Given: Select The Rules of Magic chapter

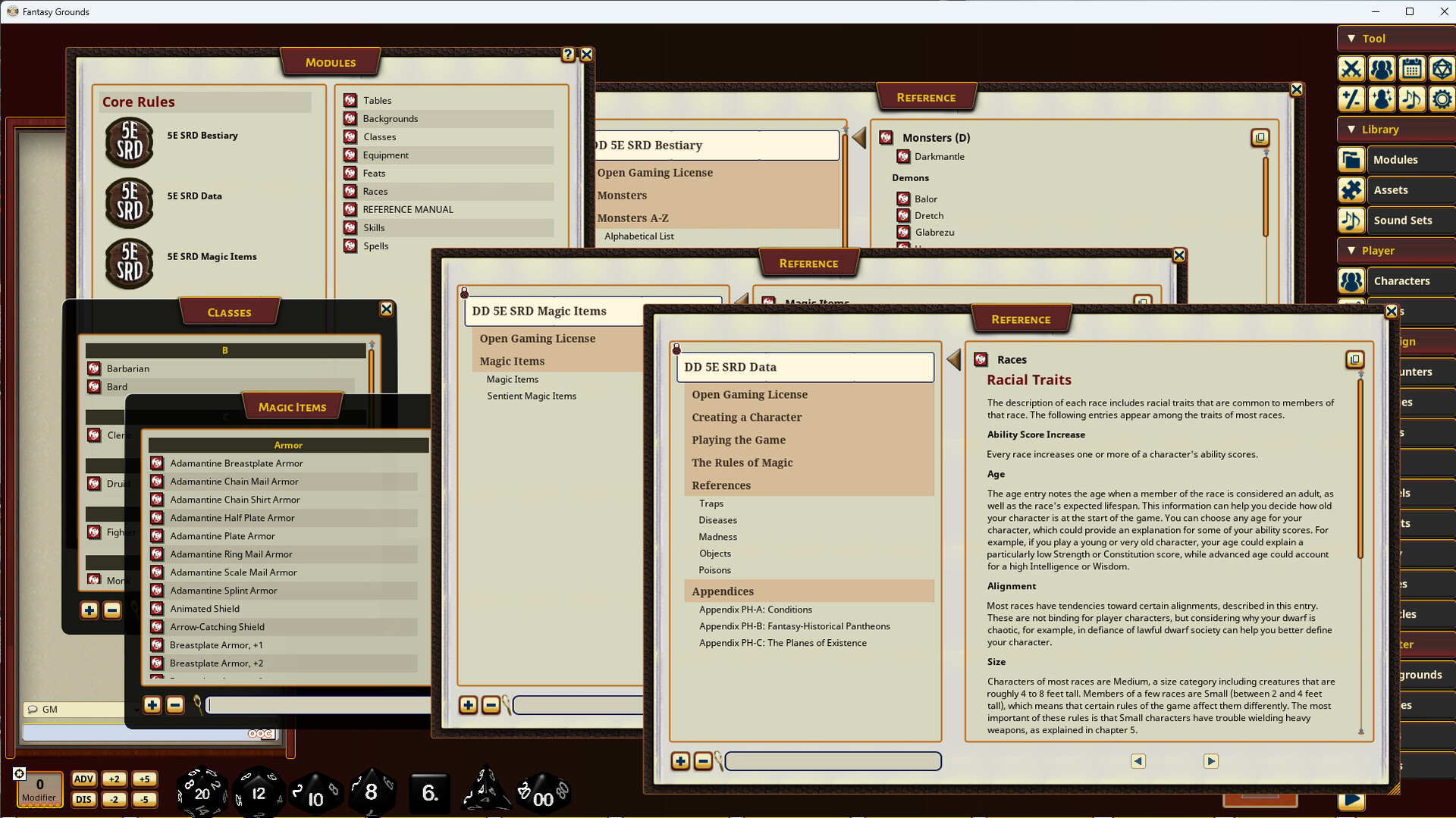Looking at the screenshot, I should pos(742,462).
